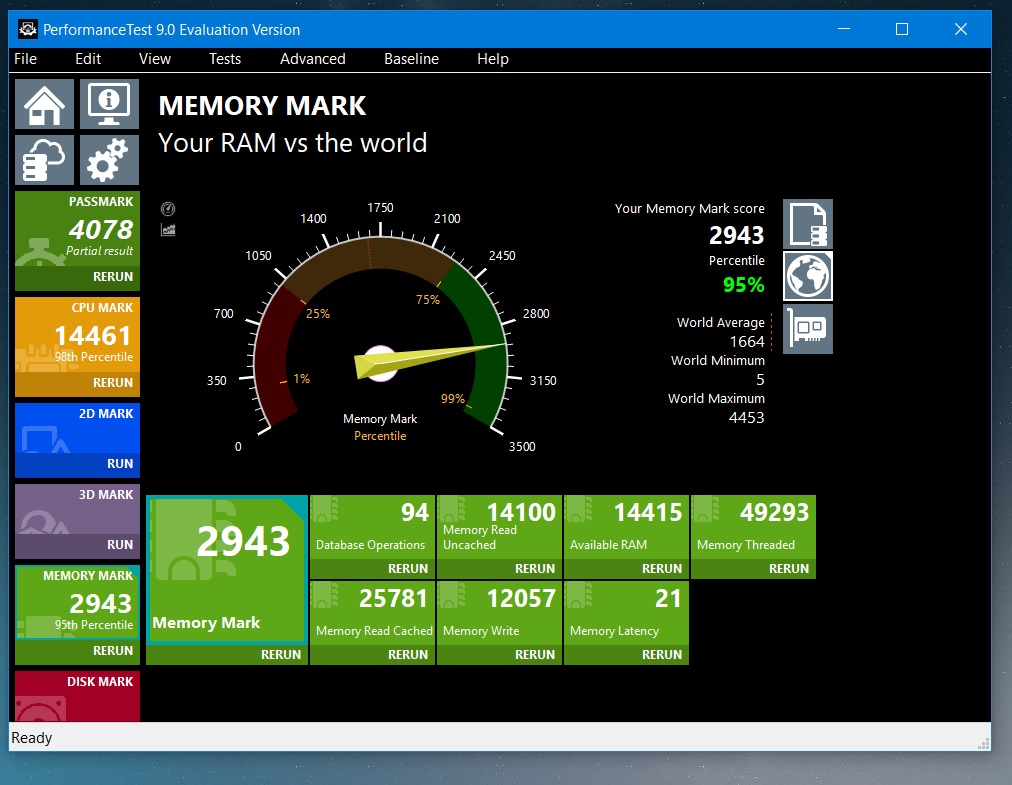Open the world globe comparison icon
Screen dimensions: 1012x785
click(x=807, y=276)
